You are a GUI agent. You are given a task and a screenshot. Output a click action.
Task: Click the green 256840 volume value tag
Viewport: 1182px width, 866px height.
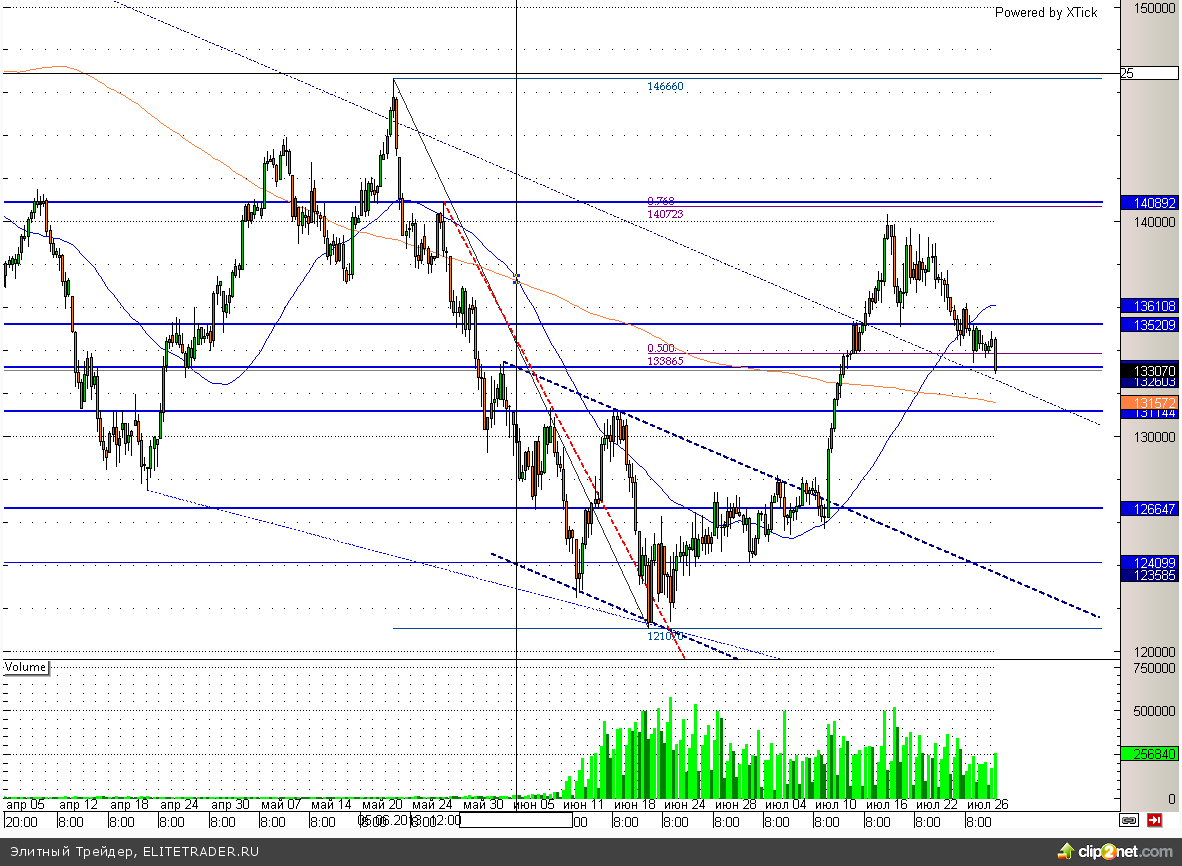click(1148, 754)
